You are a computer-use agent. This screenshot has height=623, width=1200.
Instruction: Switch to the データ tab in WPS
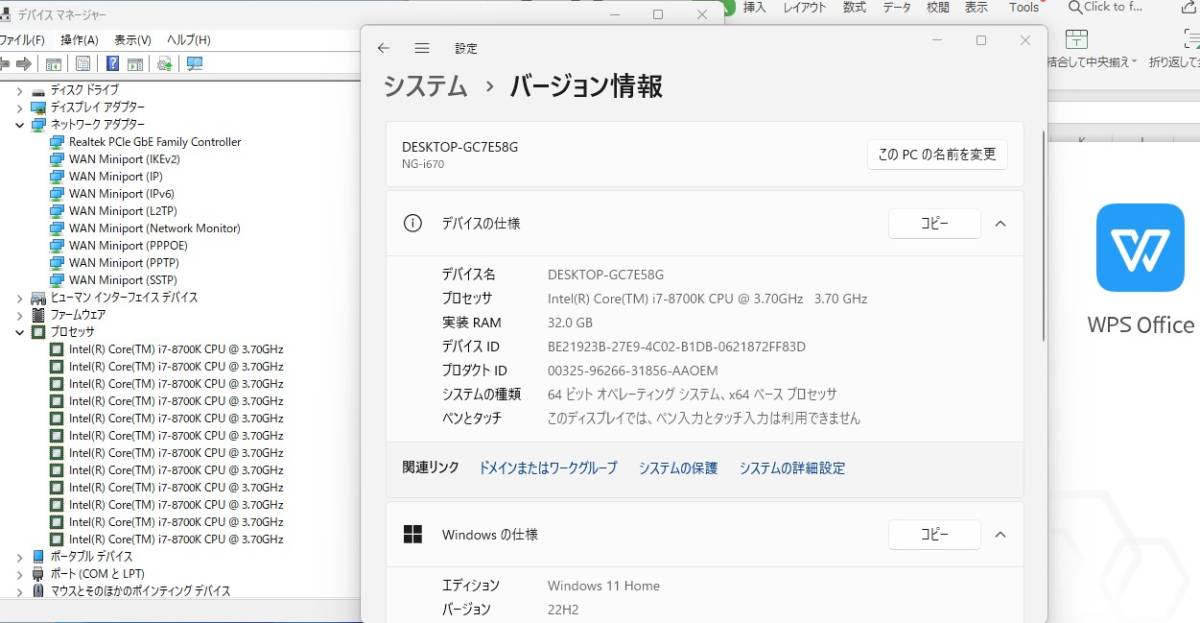click(897, 7)
